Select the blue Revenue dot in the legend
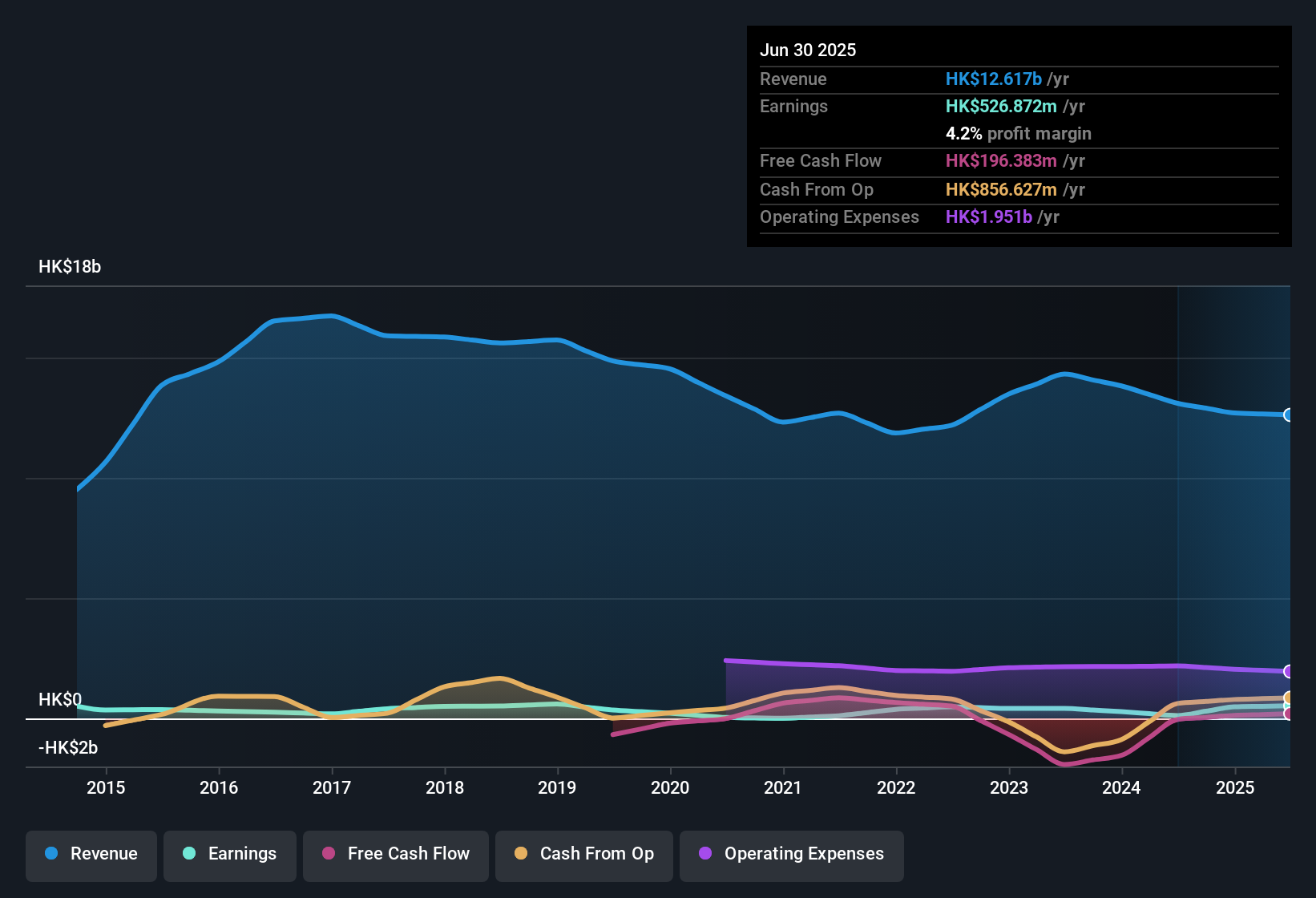The height and width of the screenshot is (898, 1316). click(x=50, y=854)
